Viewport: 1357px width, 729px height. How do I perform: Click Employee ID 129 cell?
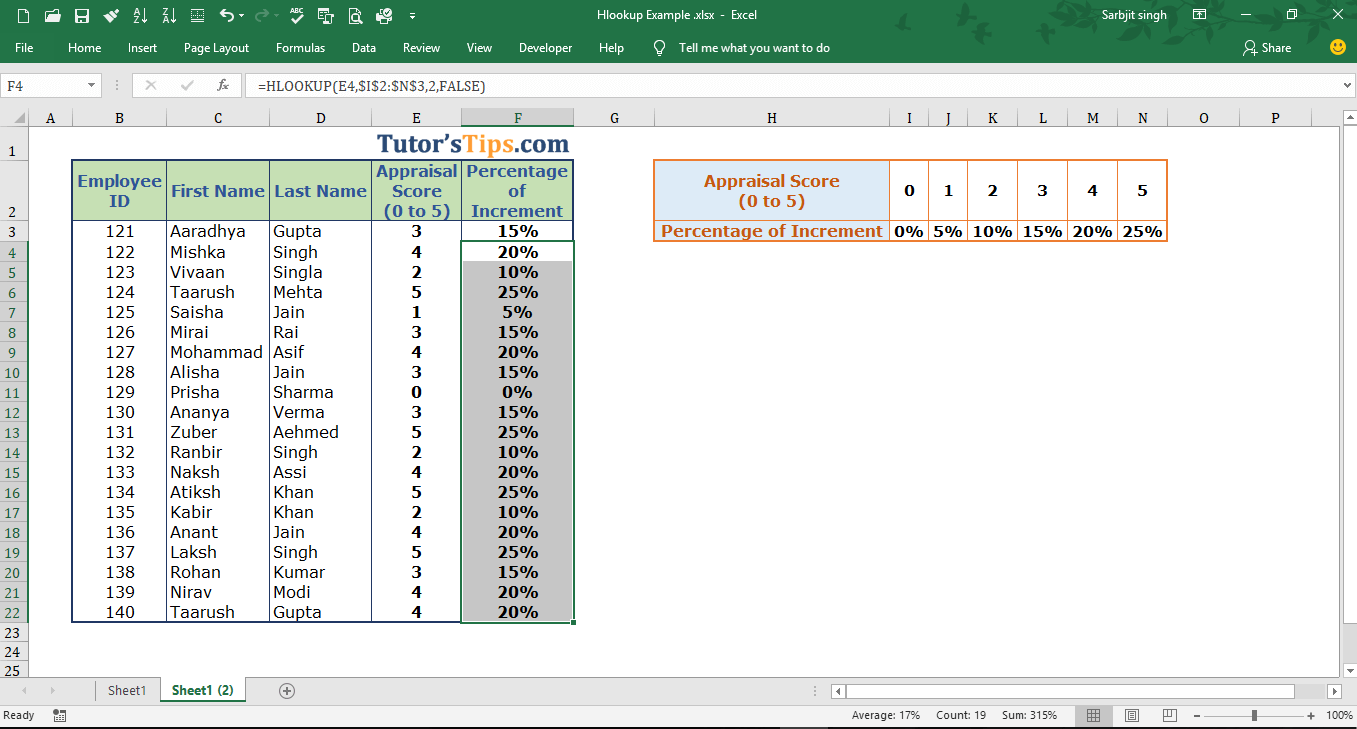119,392
